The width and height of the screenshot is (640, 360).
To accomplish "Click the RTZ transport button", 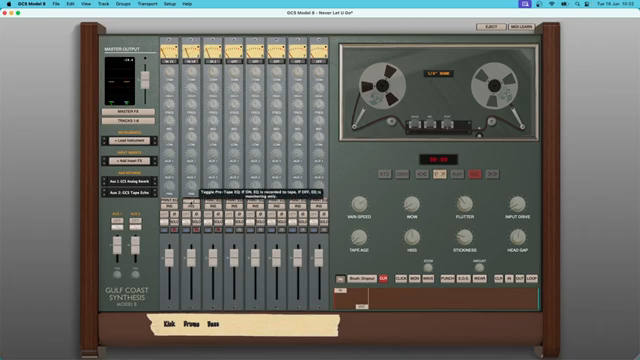I will [384, 174].
